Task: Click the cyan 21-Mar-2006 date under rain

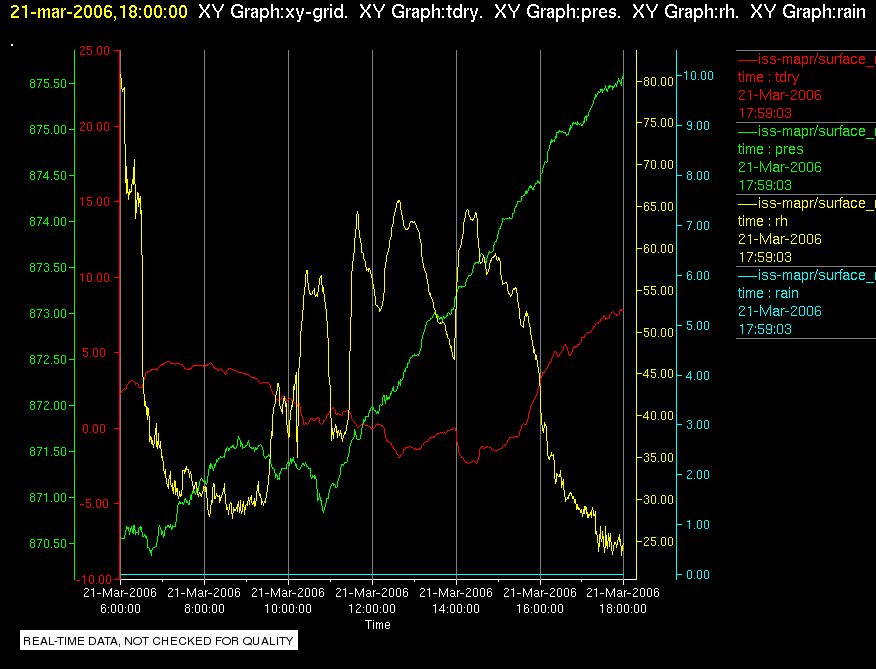Action: point(779,311)
